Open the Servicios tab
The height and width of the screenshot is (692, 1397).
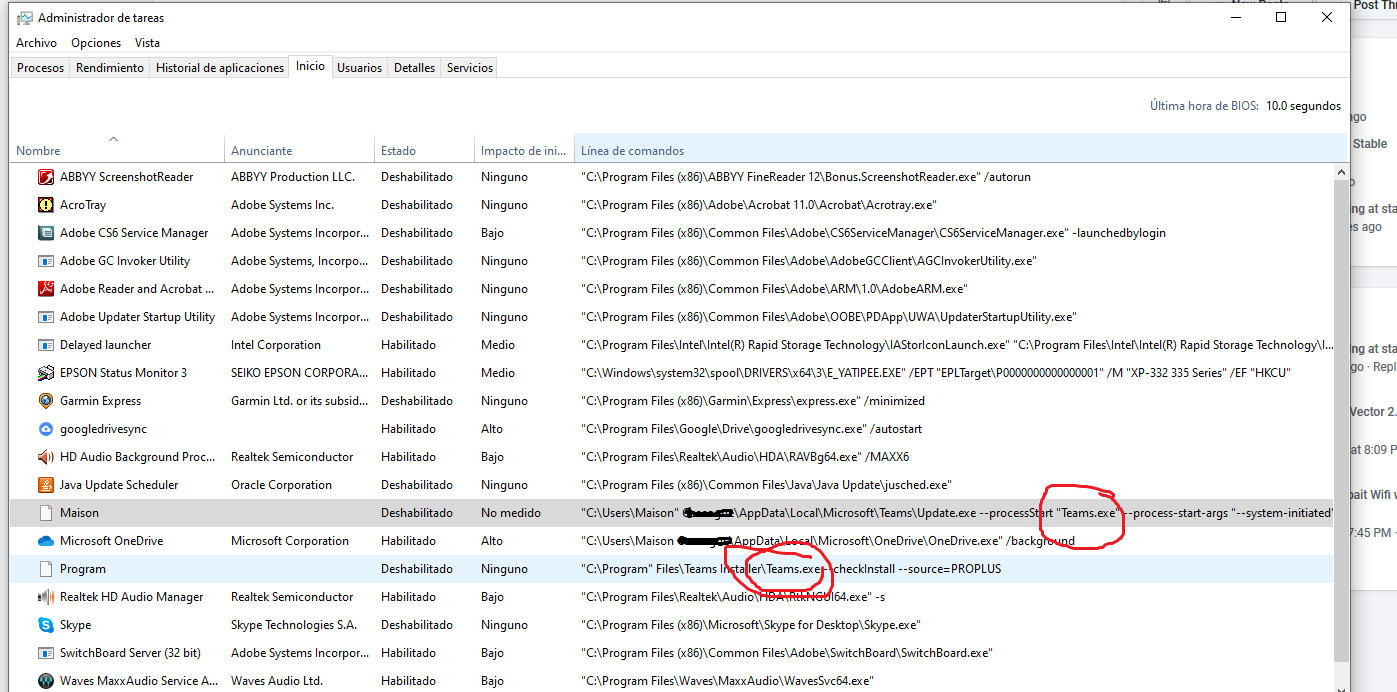(470, 68)
